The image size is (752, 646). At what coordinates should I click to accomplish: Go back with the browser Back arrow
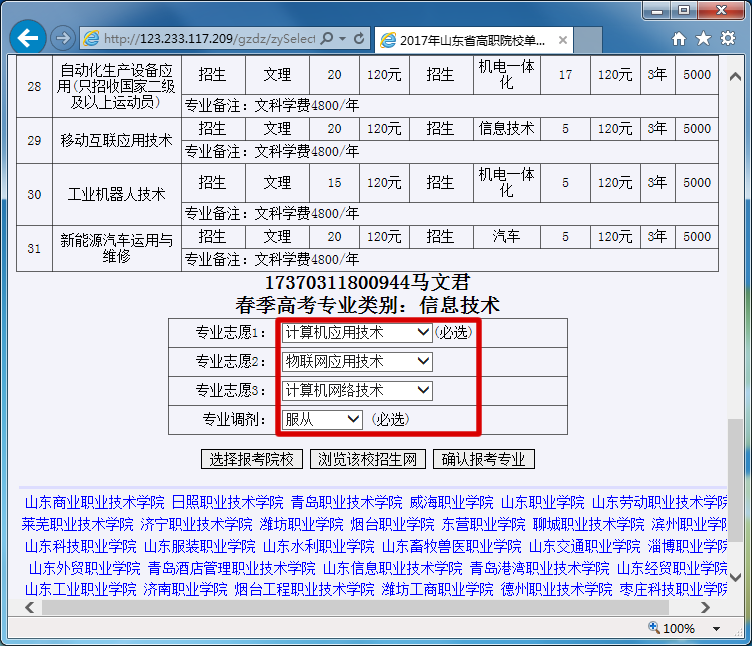tap(29, 38)
